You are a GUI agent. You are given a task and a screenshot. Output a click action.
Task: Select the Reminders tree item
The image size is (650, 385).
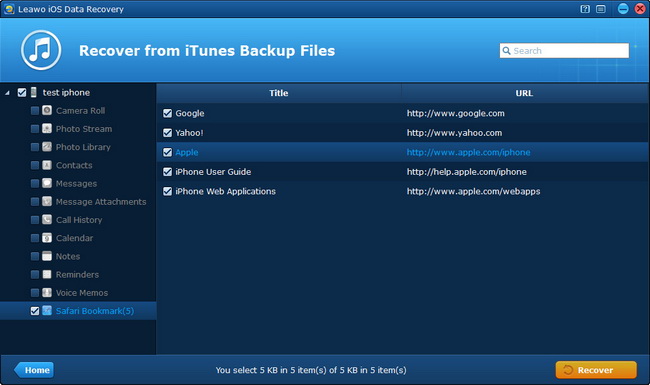(78, 275)
